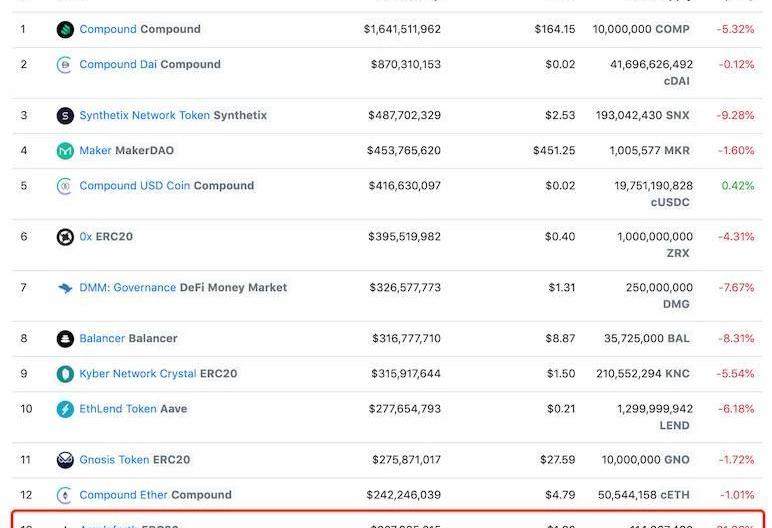Select the market cap $326,577,773

pyautogui.click(x=405, y=287)
